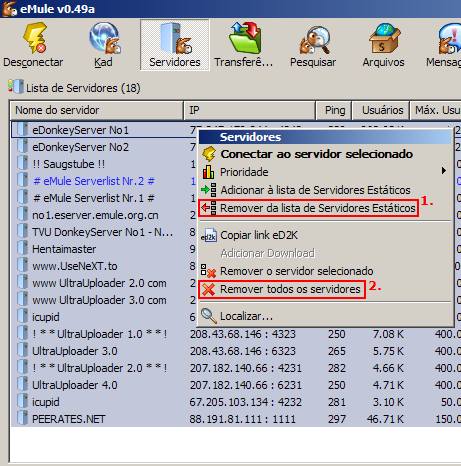Select the Servidores toolbar button
Image resolution: width=461 pixels, height=466 pixels.
[x=175, y=45]
